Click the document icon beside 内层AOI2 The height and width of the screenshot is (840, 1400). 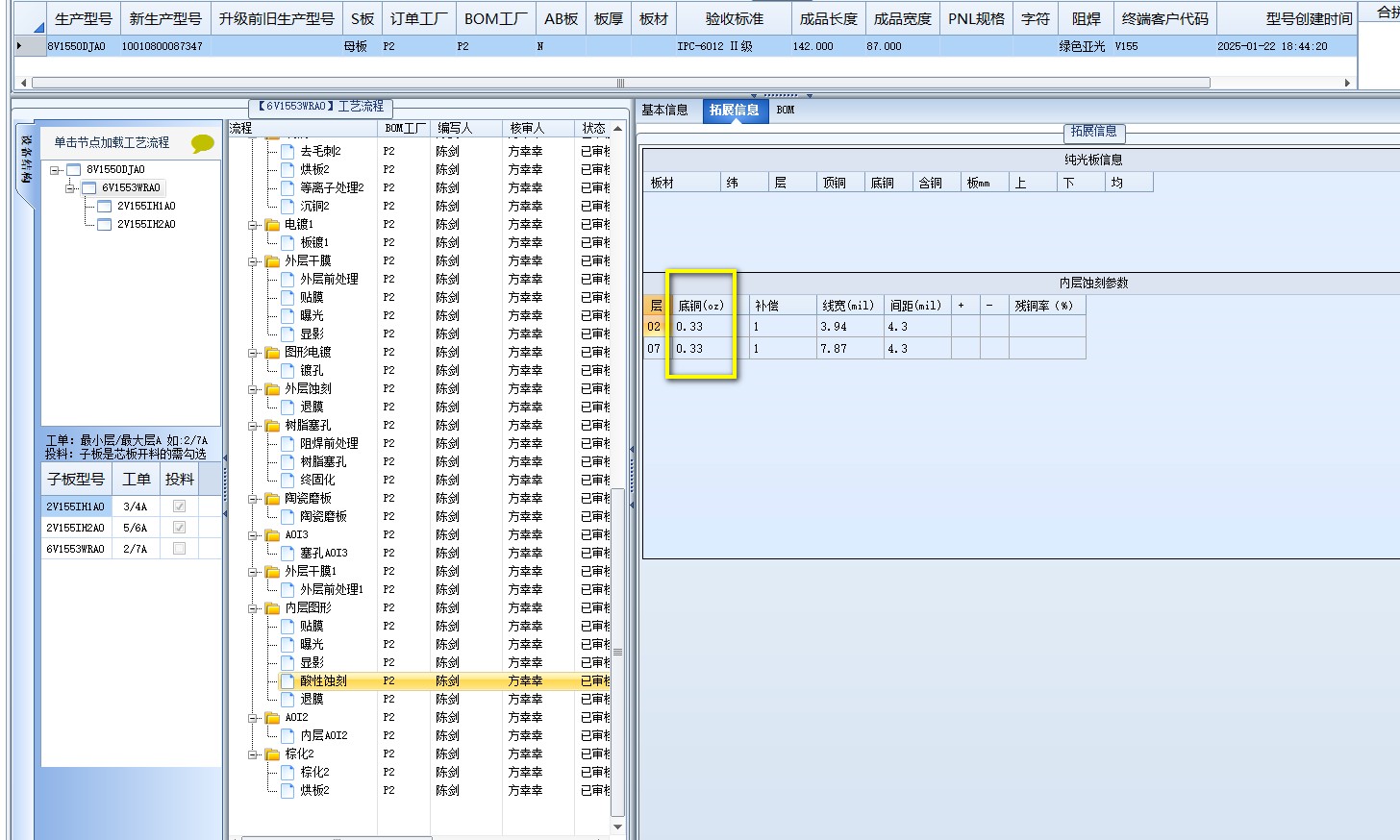pos(287,735)
